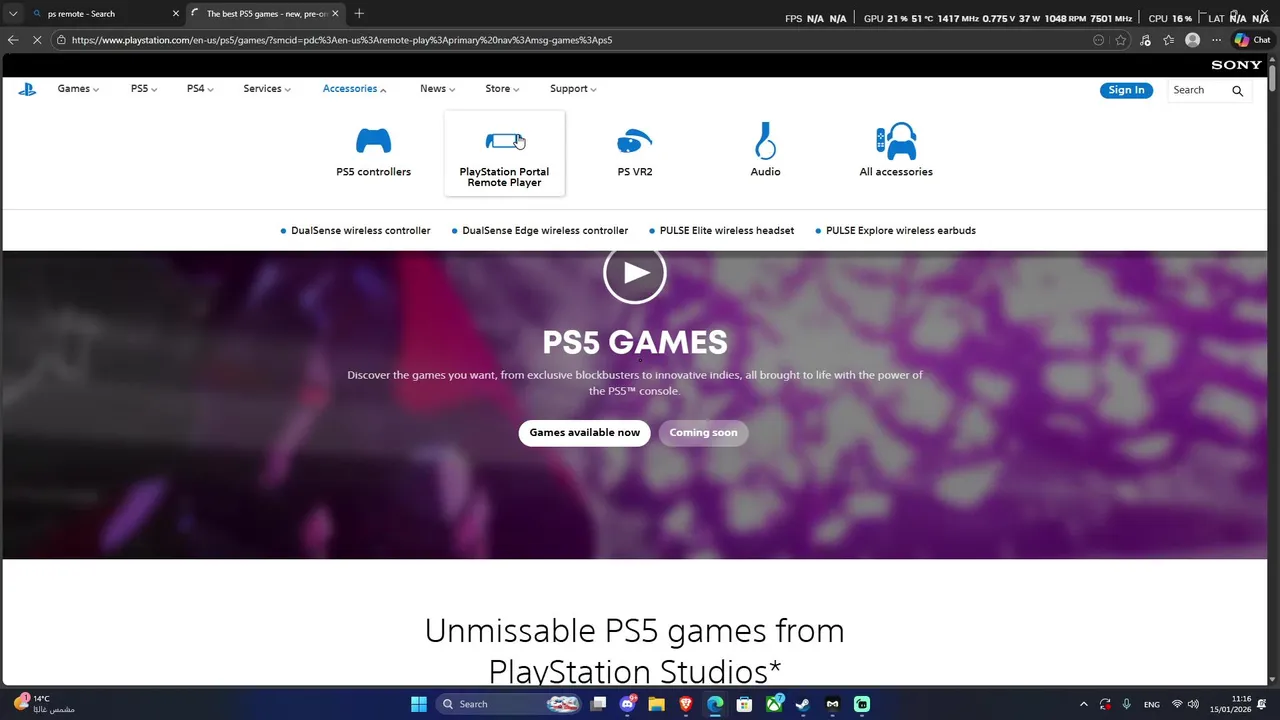
Task: Stop loading the page button
Action: click(37, 40)
